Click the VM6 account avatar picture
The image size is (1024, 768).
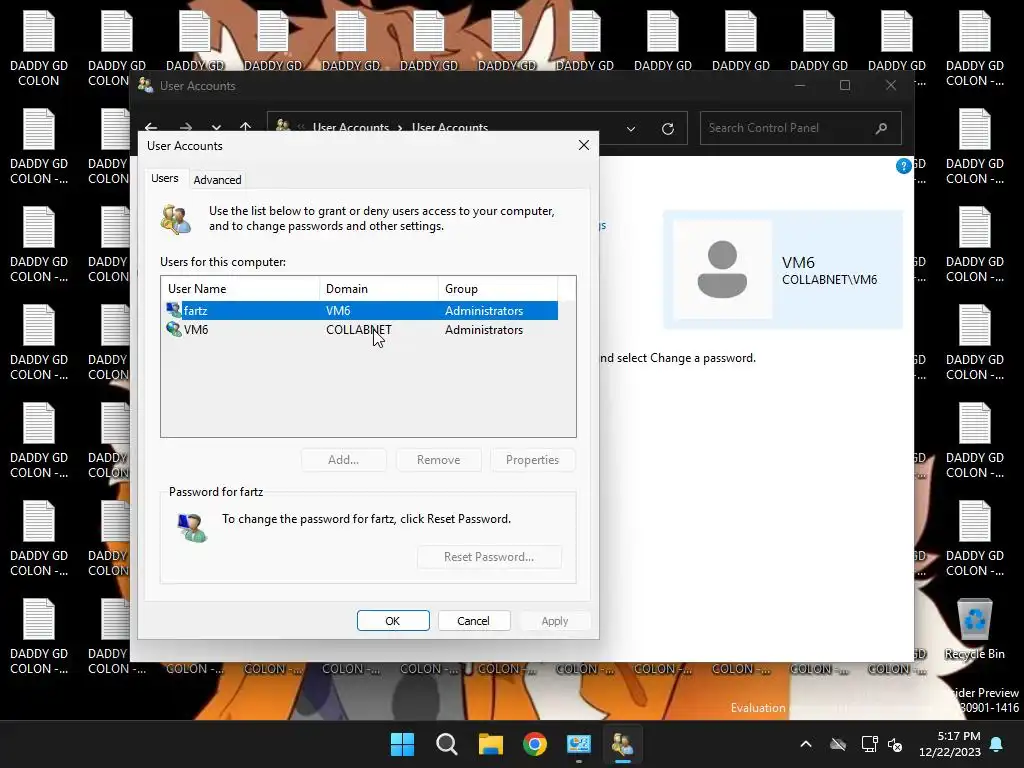pos(722,269)
